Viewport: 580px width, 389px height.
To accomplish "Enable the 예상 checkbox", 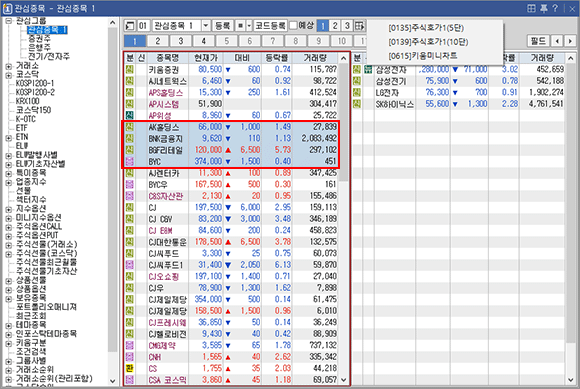I will pos(293,26).
